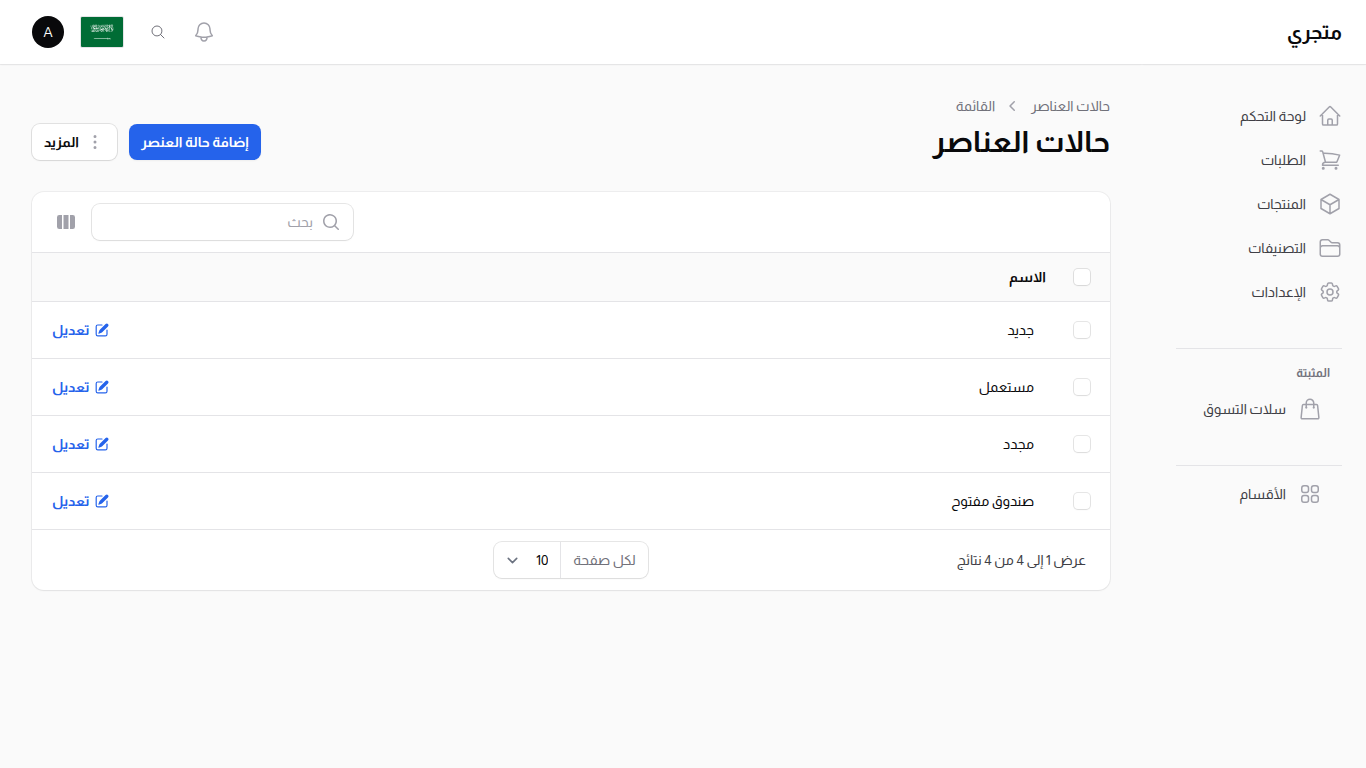Open the Saudi flag language selector
Image resolution: width=1366 pixels, height=768 pixels.
coord(101,31)
